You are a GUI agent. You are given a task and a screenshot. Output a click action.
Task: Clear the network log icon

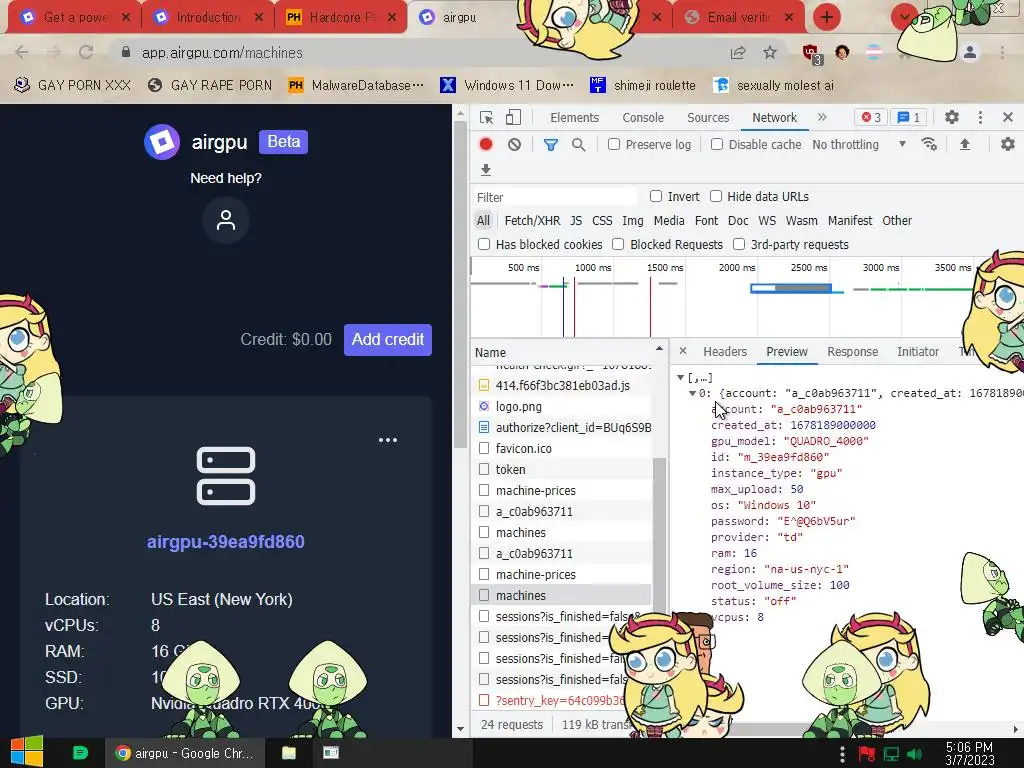(515, 144)
